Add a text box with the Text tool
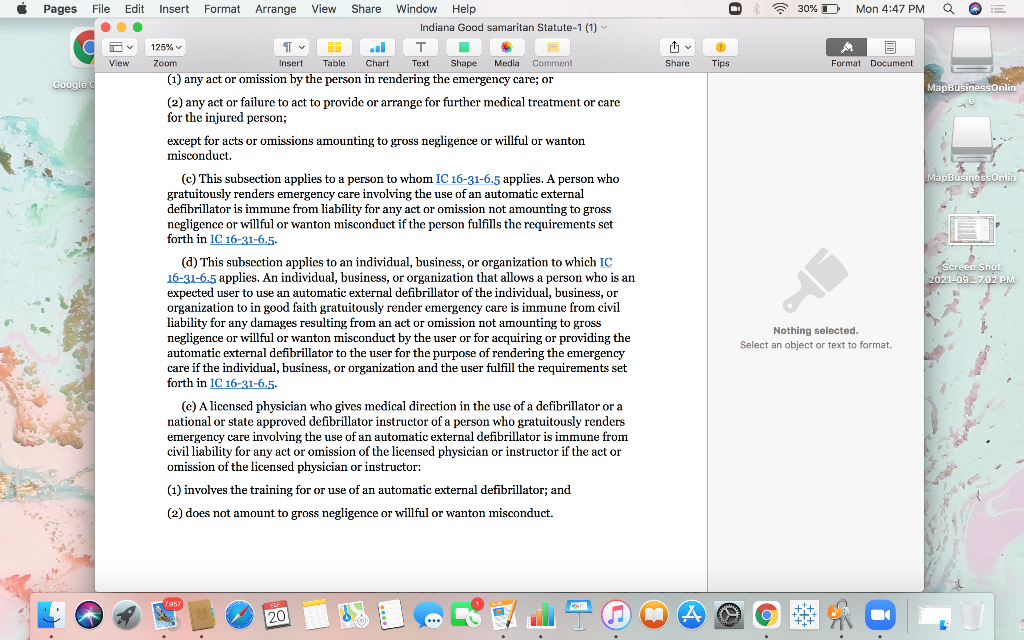The width and height of the screenshot is (1024, 640). click(421, 47)
